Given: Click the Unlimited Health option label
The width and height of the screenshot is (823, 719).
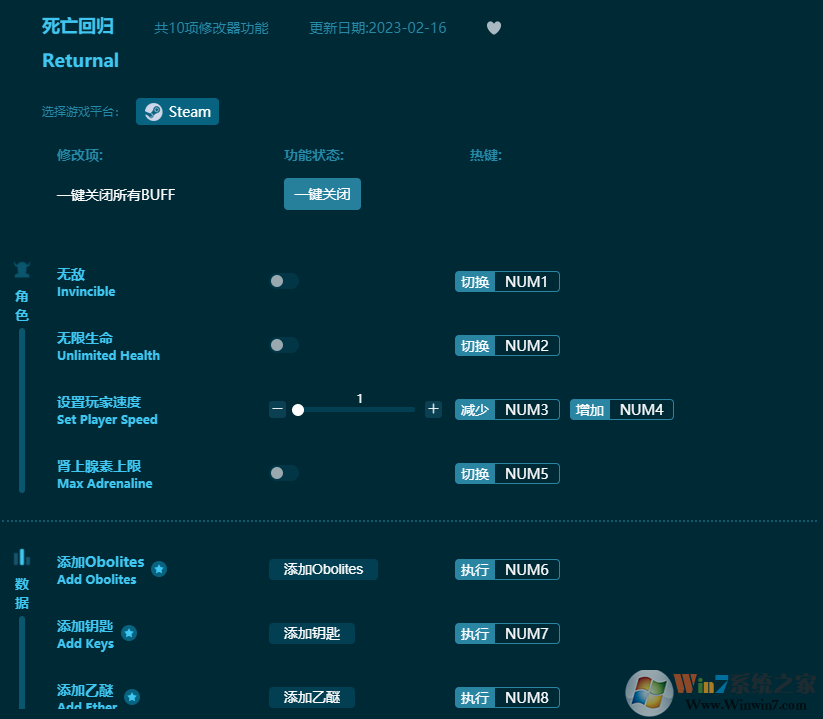Looking at the screenshot, I should [108, 346].
